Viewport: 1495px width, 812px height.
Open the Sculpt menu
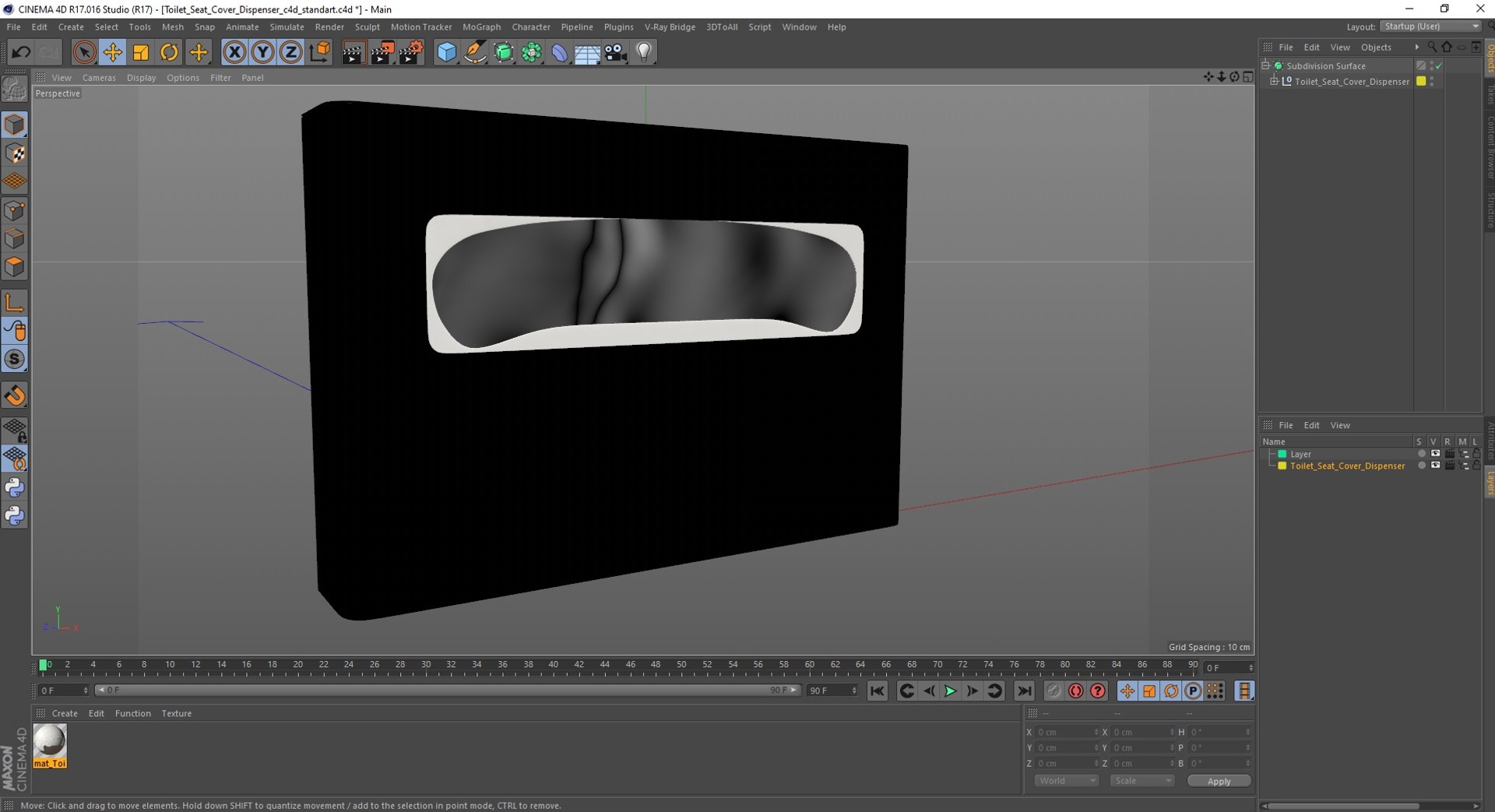click(367, 26)
